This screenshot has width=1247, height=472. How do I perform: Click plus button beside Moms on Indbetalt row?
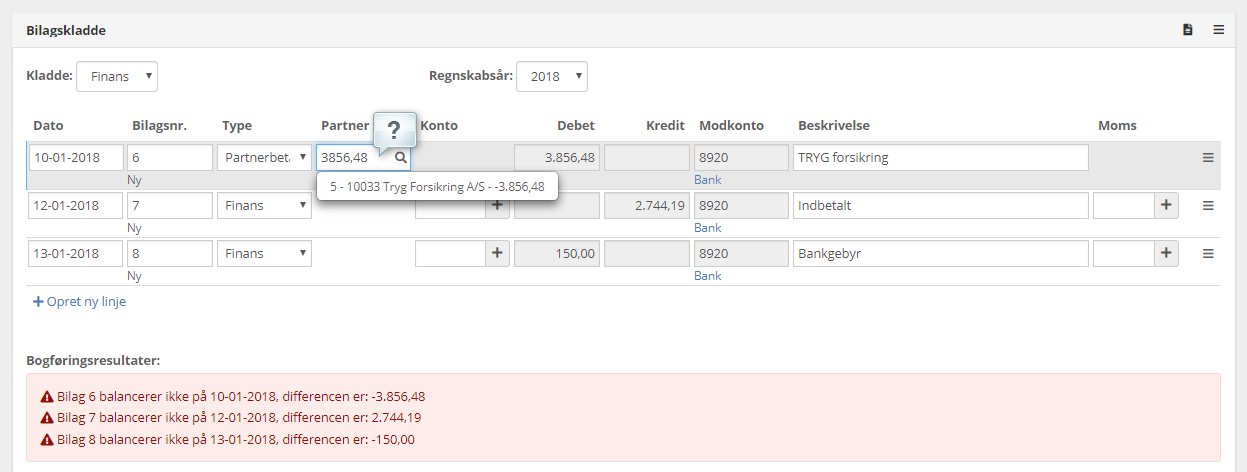pos(1165,205)
